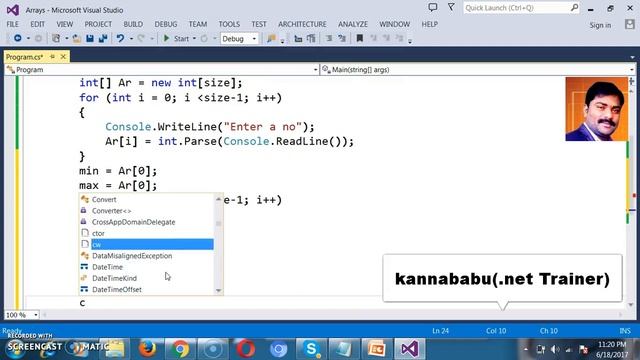
Task: Open the HELP menu
Action: (x=429, y=24)
